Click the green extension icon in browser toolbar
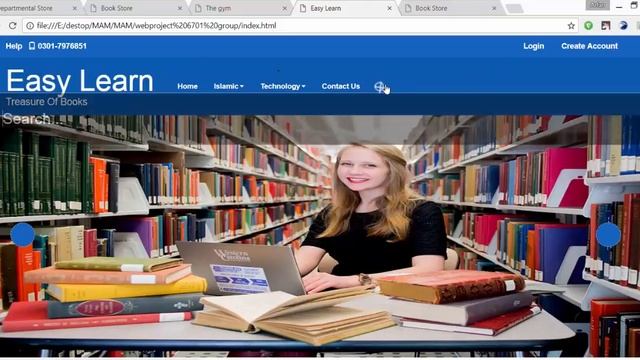640x360 pixels. pyautogui.click(x=588, y=25)
